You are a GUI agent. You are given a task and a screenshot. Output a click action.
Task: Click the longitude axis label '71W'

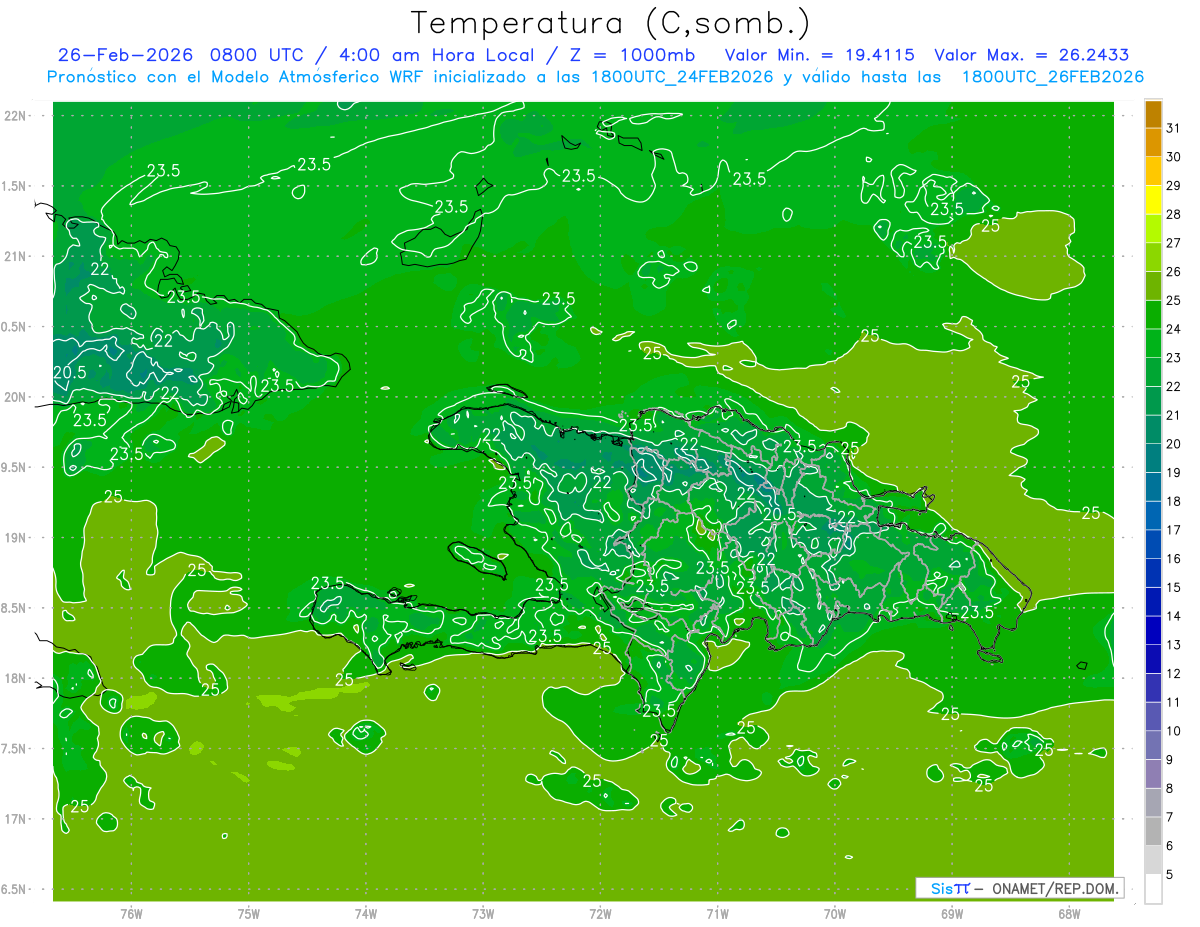717,913
